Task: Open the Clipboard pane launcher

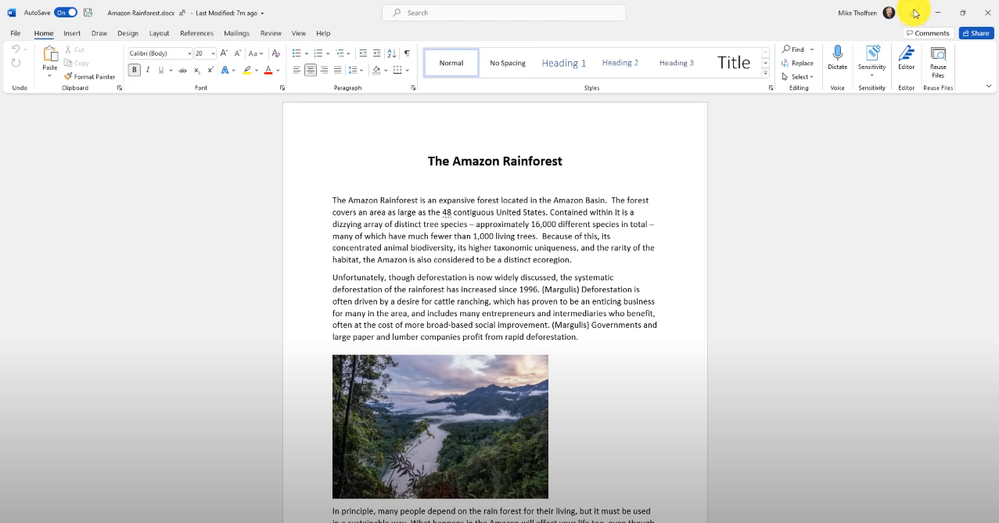Action: (x=119, y=88)
